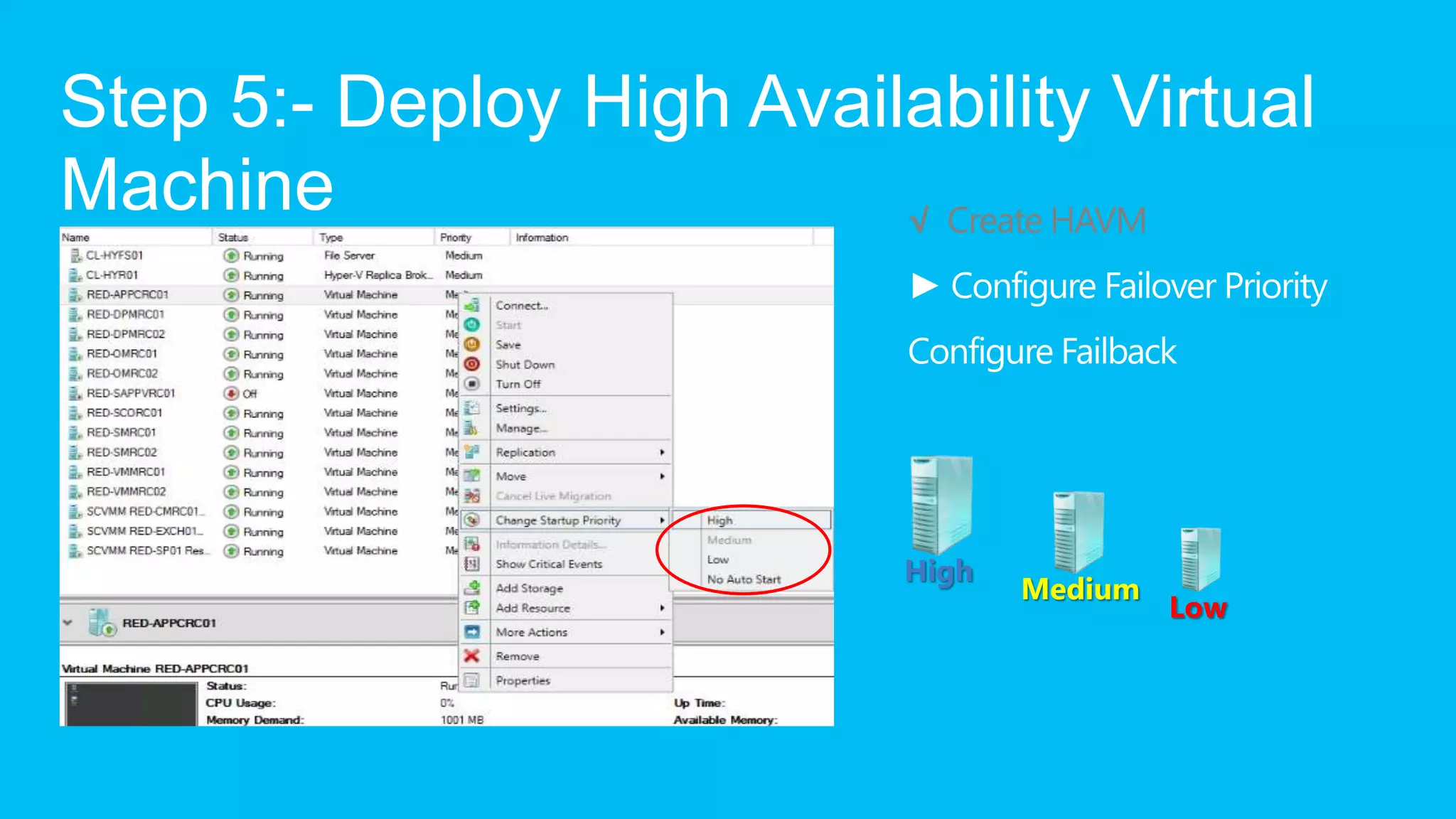The width and height of the screenshot is (1456, 819).
Task: Sort by the Status column header
Action: click(262, 237)
